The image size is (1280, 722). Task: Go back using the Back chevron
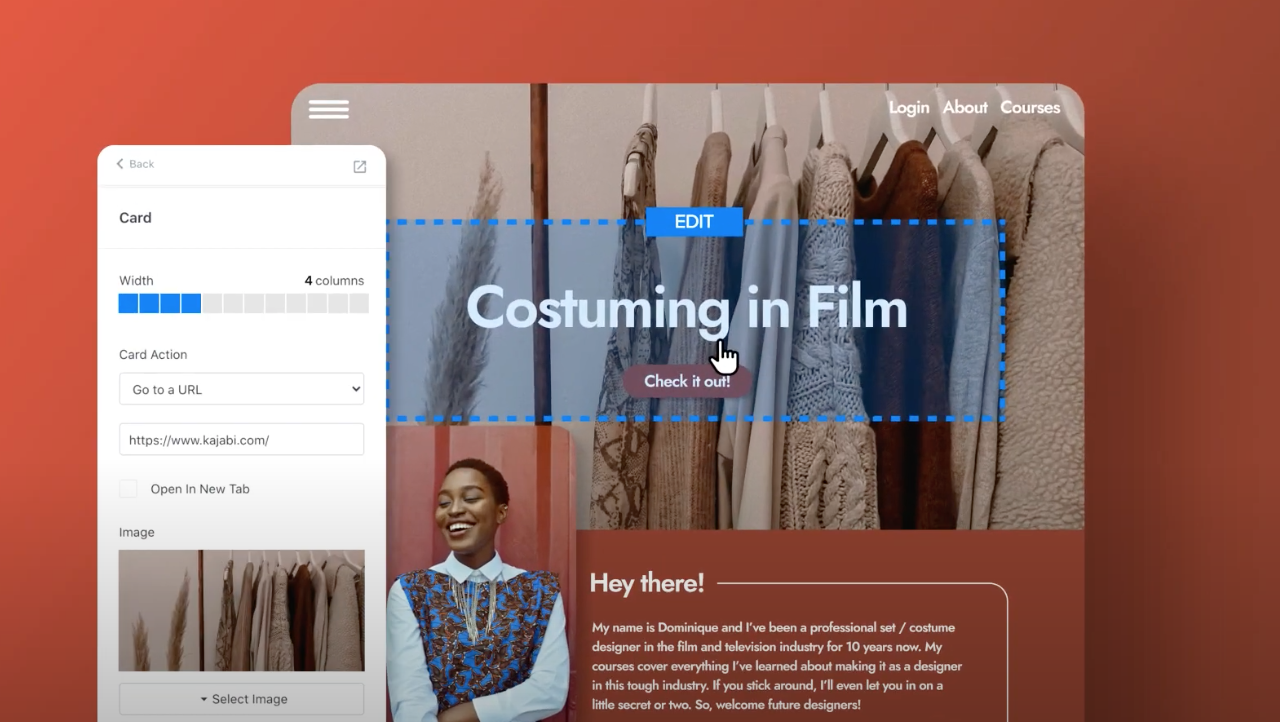click(135, 164)
